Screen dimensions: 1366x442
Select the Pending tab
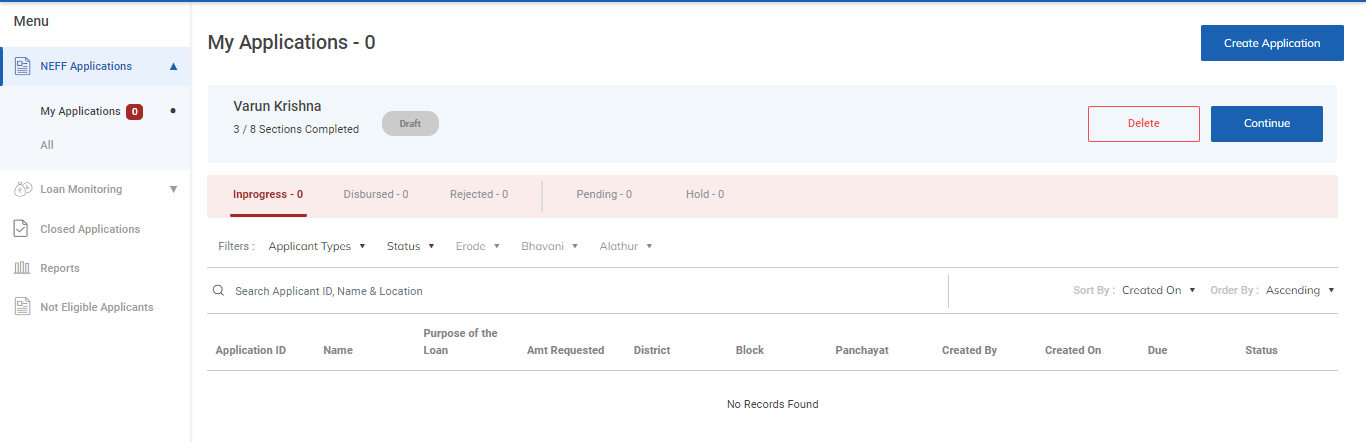click(604, 195)
